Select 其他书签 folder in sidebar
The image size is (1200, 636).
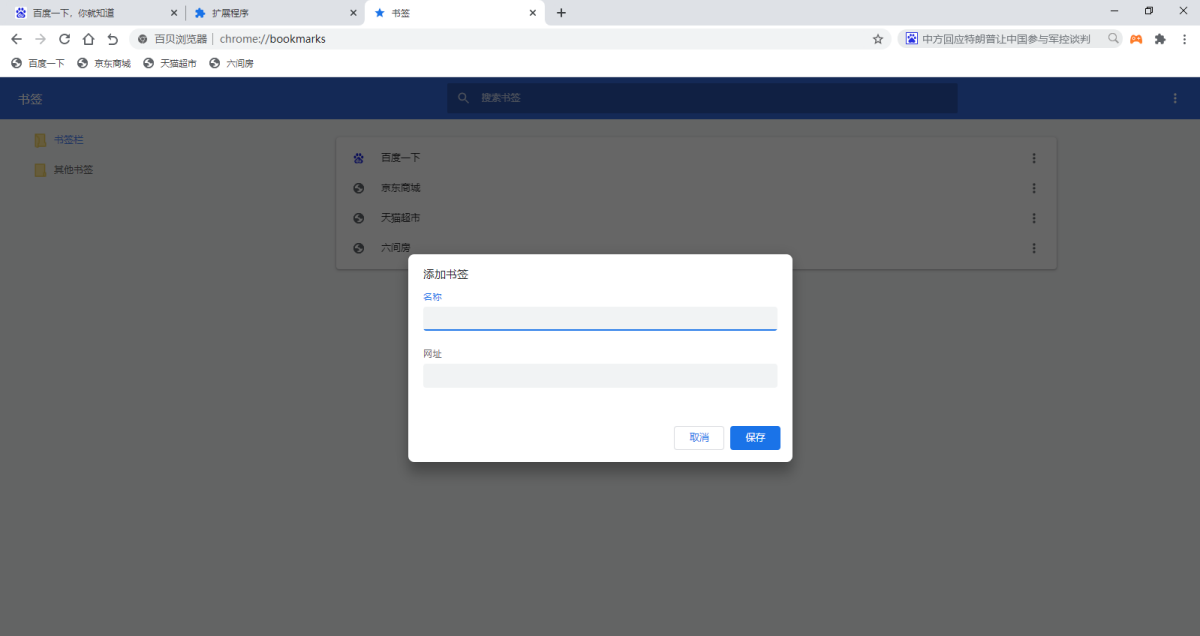pos(73,170)
